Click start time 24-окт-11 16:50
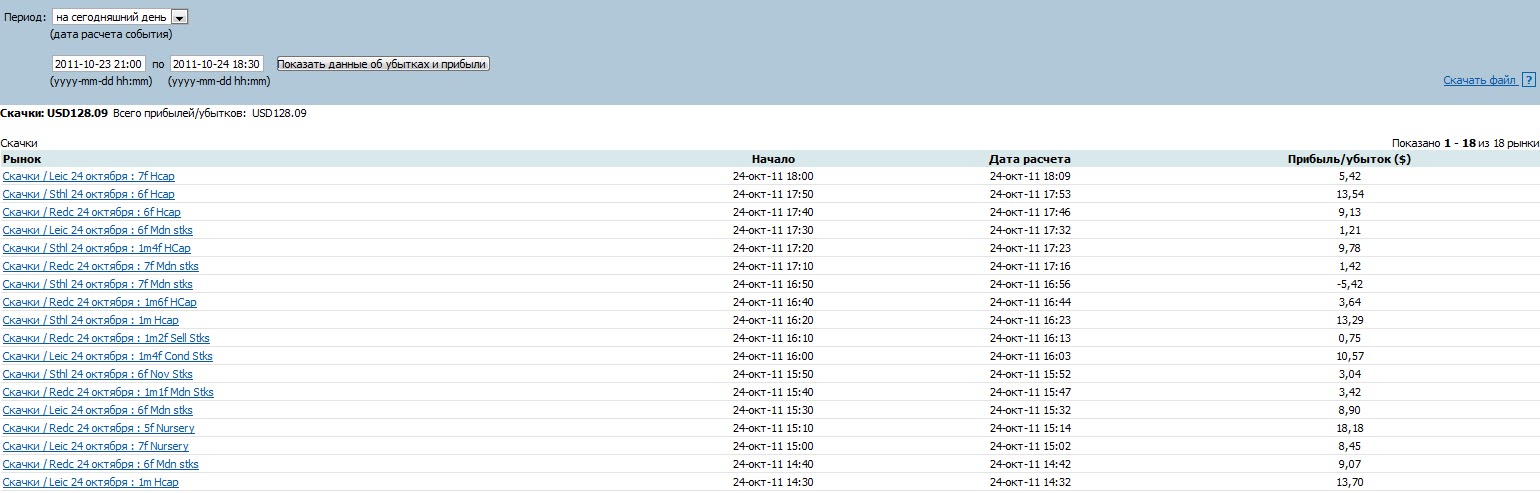The width and height of the screenshot is (1540, 493). point(773,284)
